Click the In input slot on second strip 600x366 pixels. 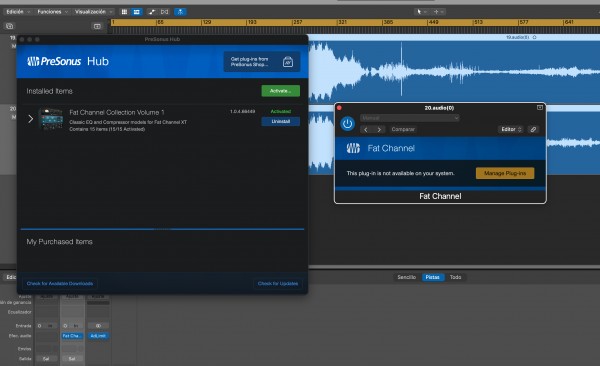click(76, 326)
